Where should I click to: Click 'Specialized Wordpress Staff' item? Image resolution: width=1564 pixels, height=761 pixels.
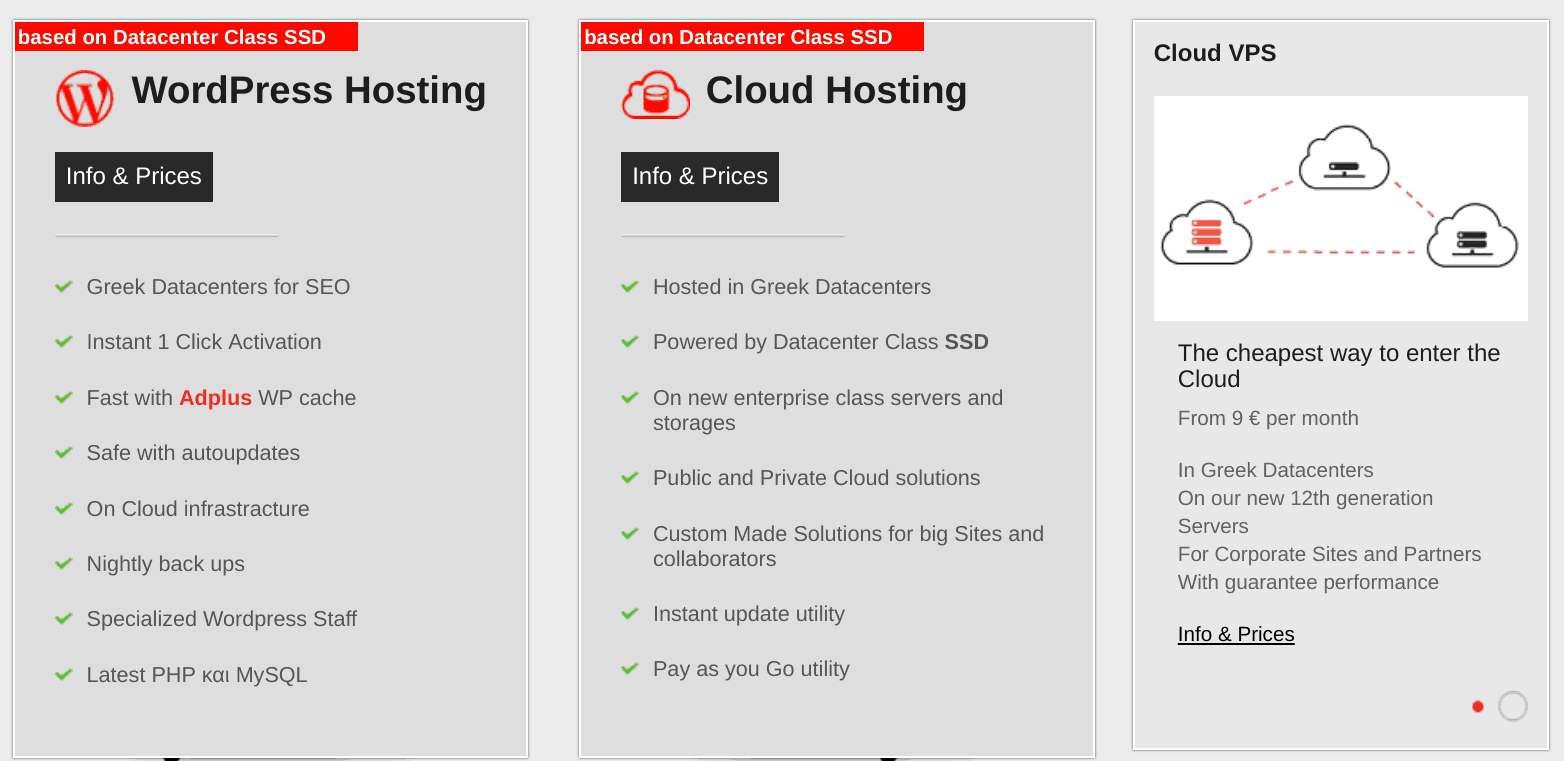(x=222, y=619)
